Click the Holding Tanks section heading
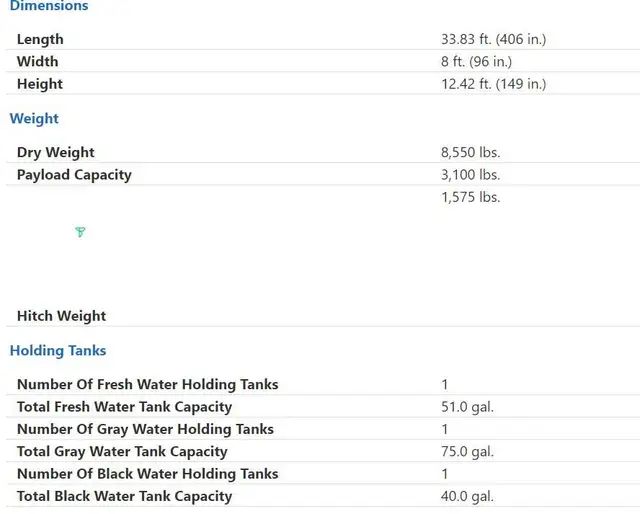640x514 pixels. [58, 350]
